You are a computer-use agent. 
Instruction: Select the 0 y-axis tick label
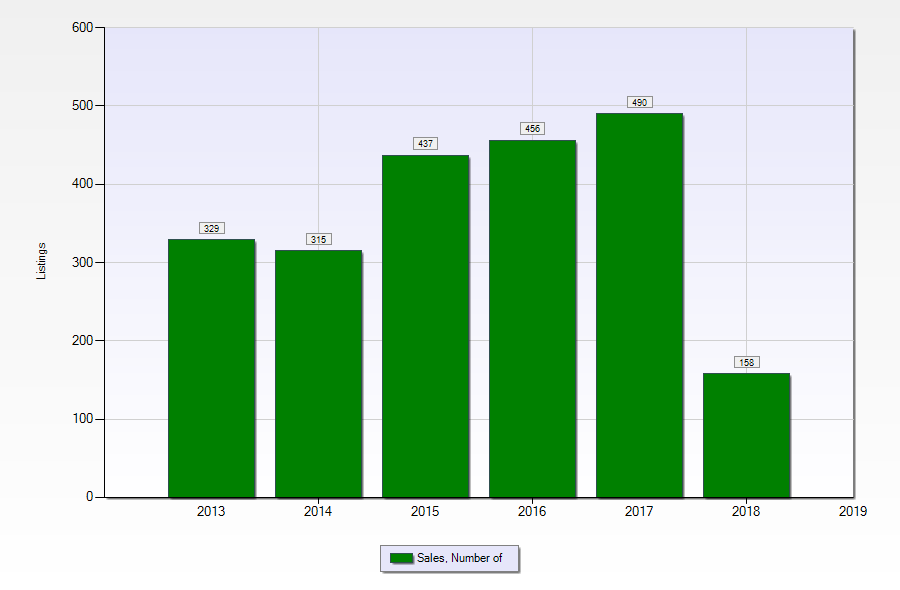pyautogui.click(x=90, y=496)
